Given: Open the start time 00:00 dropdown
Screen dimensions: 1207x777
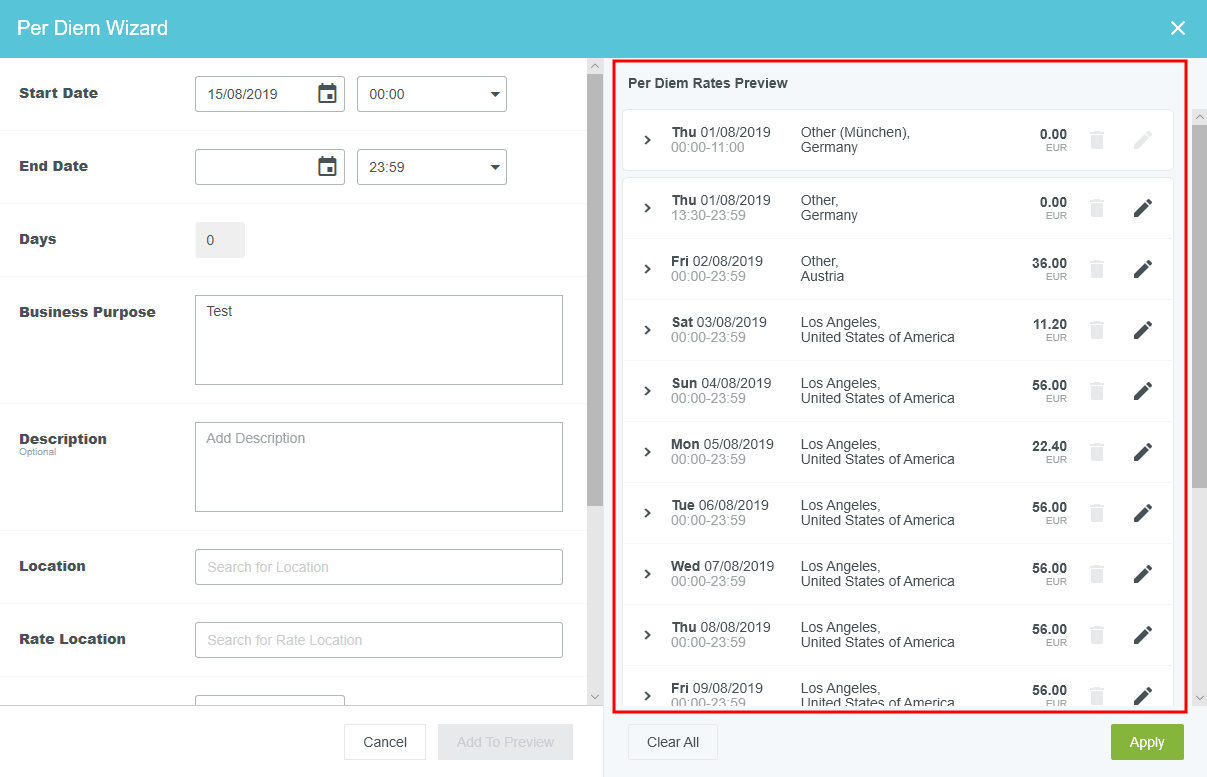Looking at the screenshot, I should coord(432,94).
